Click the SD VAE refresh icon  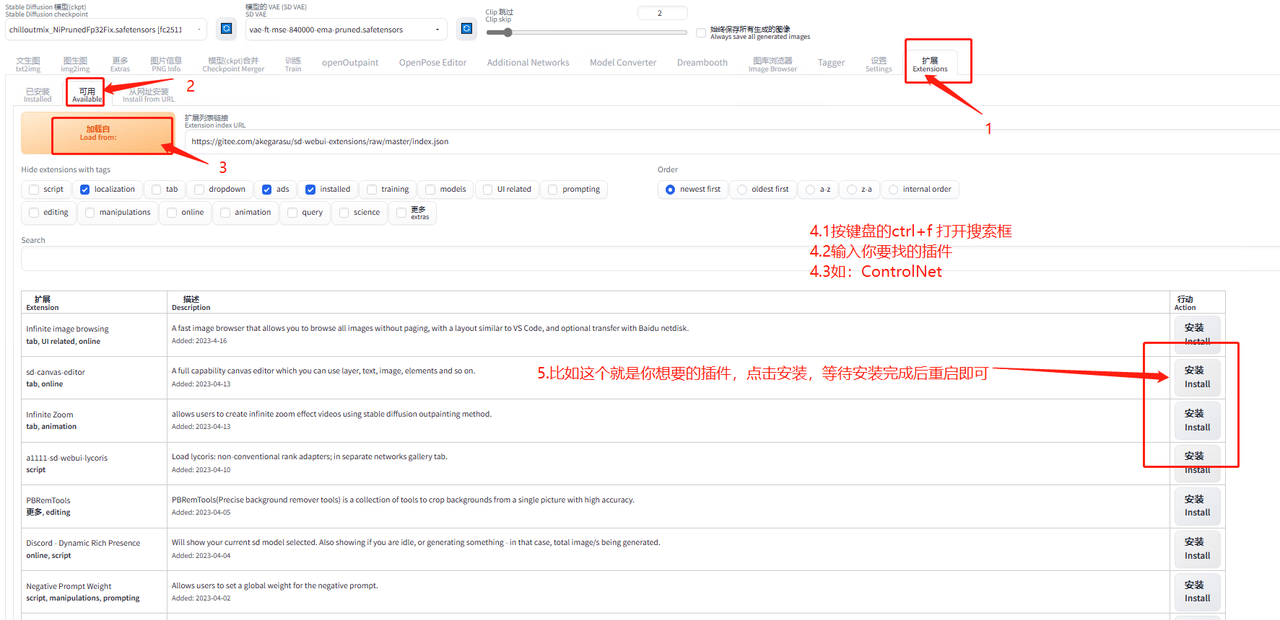pos(466,29)
